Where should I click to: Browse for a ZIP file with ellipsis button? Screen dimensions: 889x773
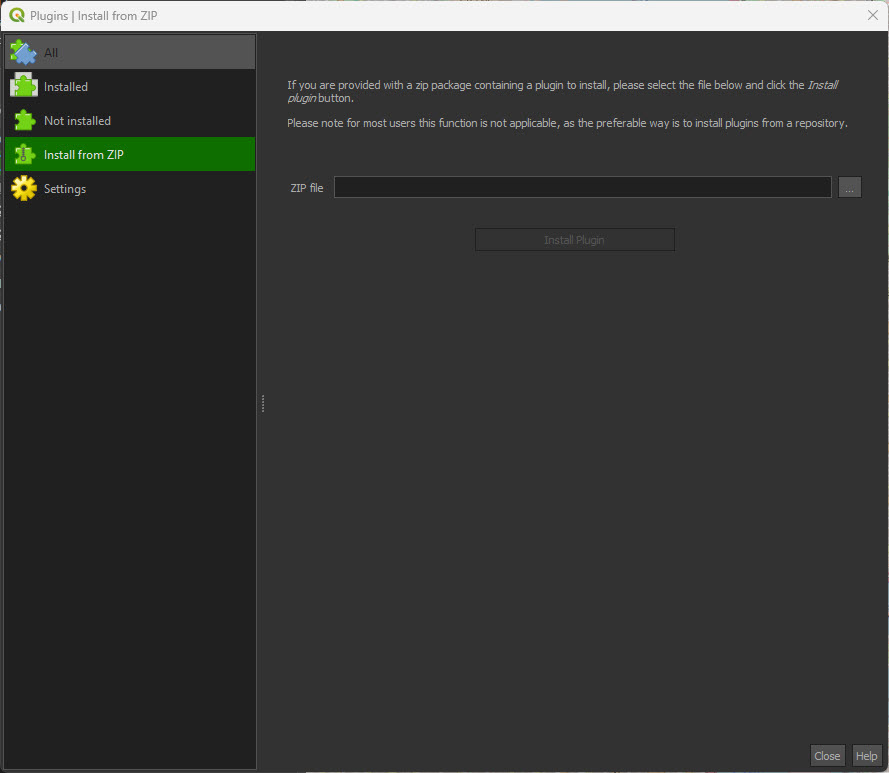[x=849, y=187]
